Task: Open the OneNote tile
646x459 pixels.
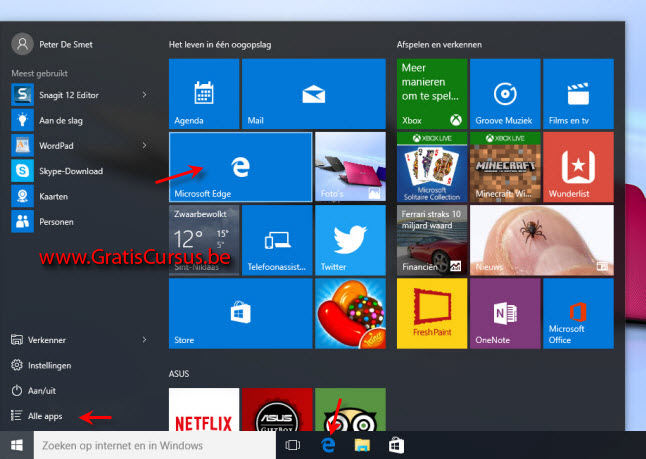Action: click(505, 314)
